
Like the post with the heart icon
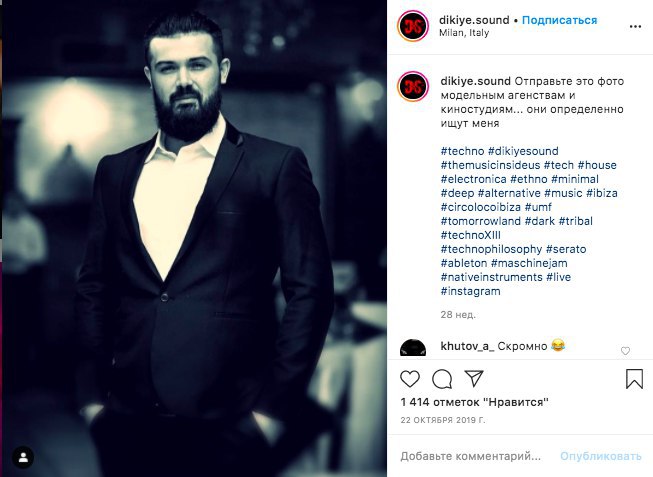click(410, 379)
